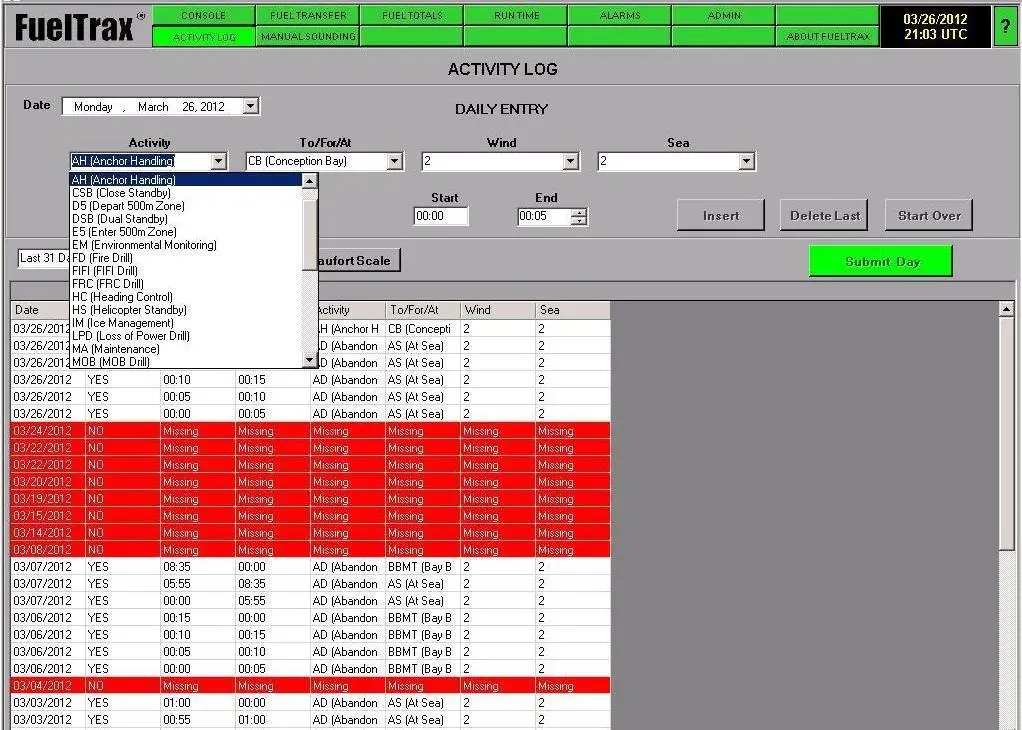Choose LPD (Loss of Power Drill) activity

186,336
